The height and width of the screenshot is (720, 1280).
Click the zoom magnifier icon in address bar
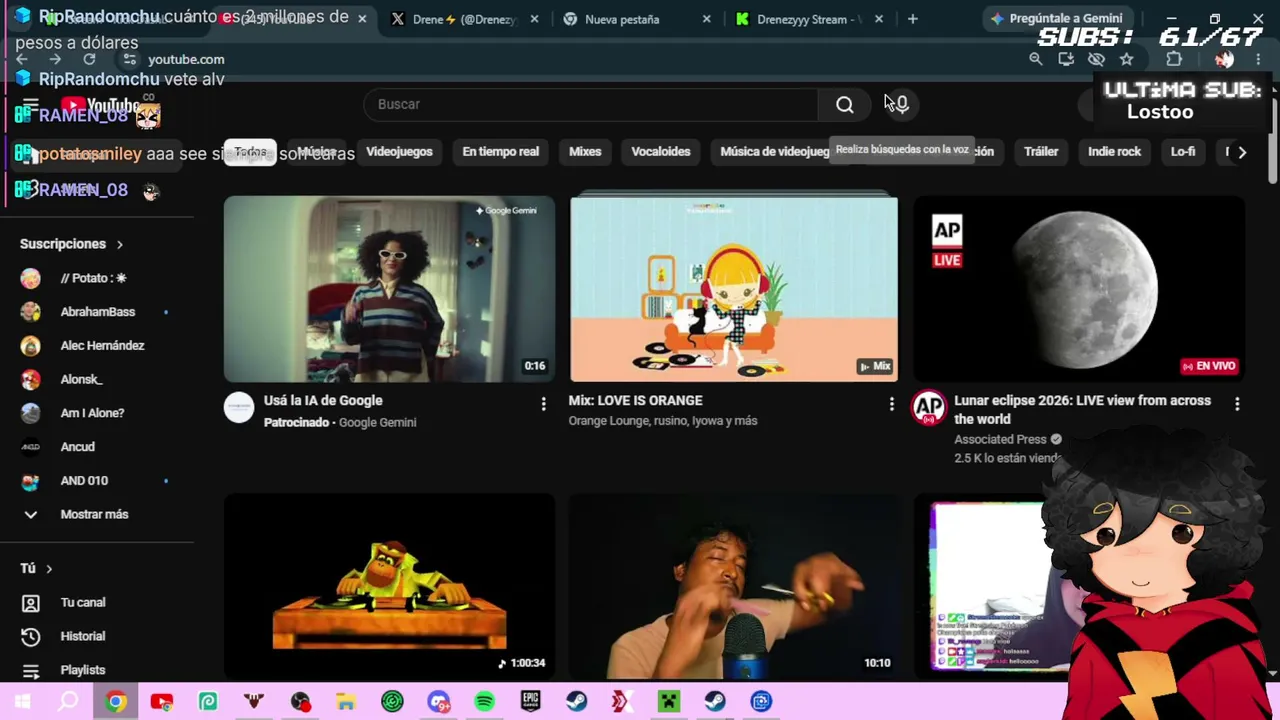(x=1036, y=59)
